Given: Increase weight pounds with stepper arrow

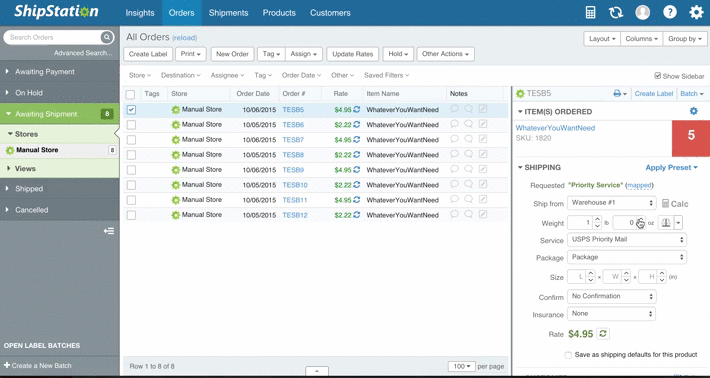Looking at the screenshot, I should pyautogui.click(x=597, y=220).
